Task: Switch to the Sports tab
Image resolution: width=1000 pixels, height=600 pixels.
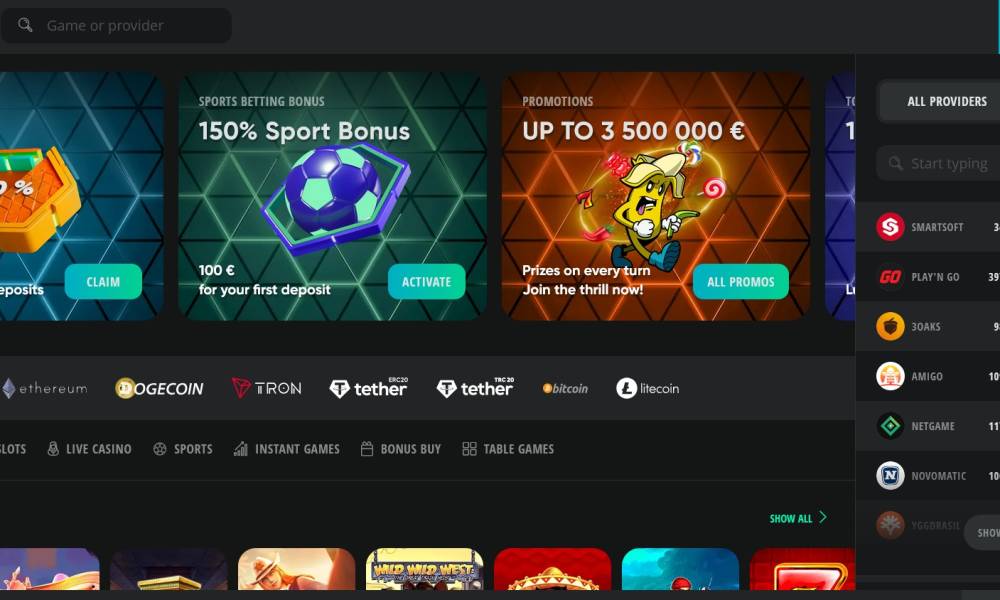Action: point(182,449)
